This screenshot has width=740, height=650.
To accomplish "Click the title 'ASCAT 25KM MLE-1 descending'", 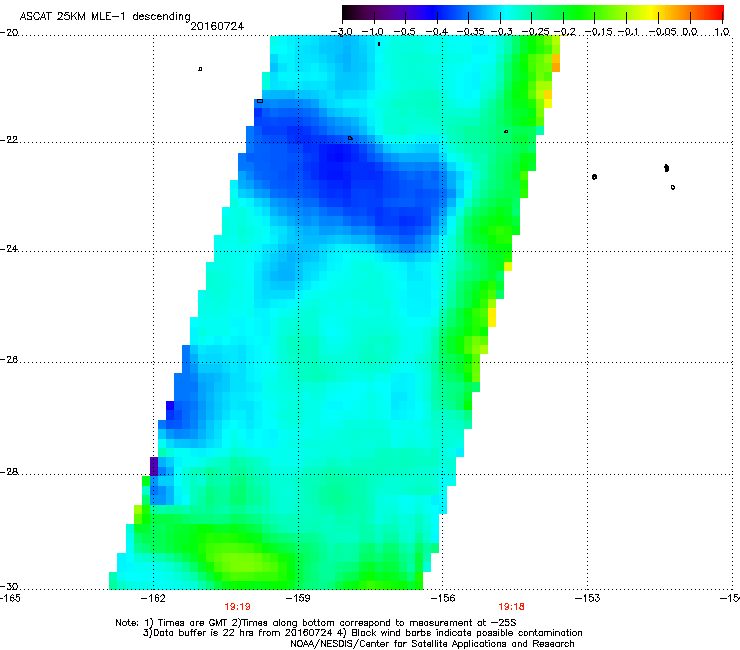I will point(105,17).
